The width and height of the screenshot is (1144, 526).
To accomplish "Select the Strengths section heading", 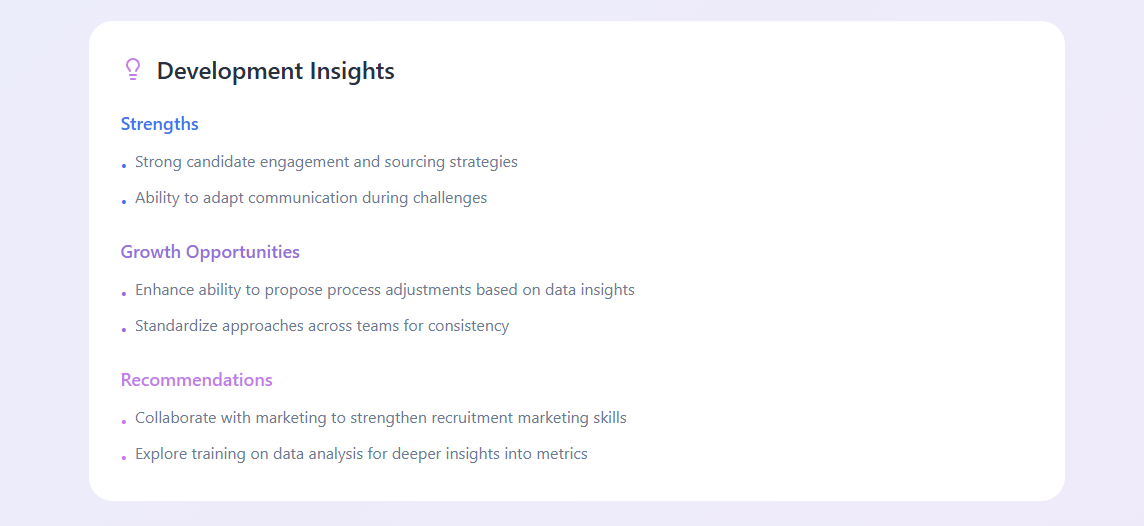I will (x=160, y=124).
